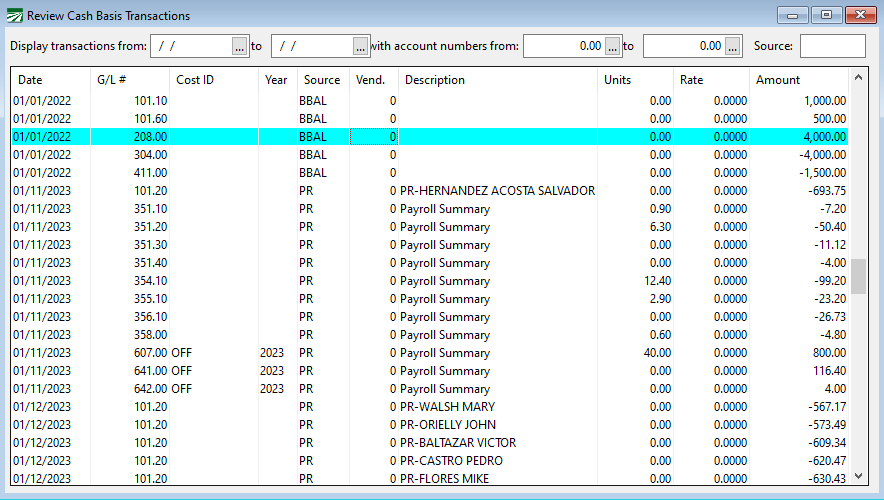
Task: Select amount 800.00 cell
Action: 799,353
